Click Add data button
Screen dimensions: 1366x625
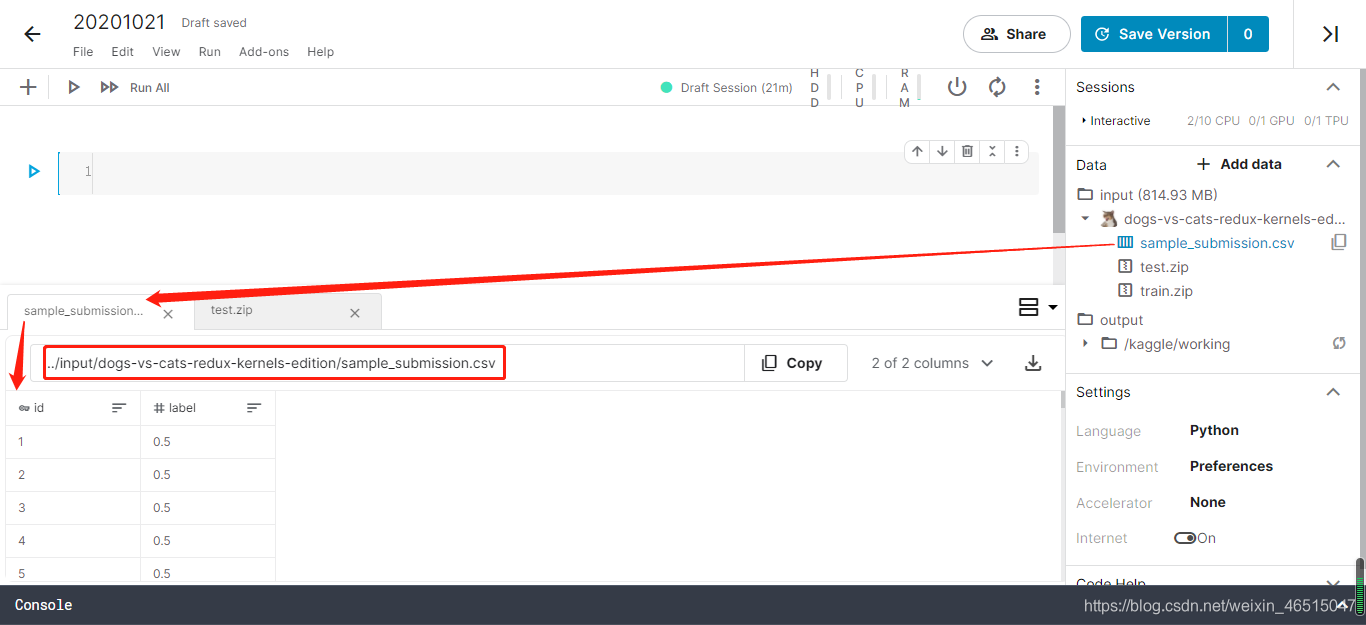coord(1239,164)
